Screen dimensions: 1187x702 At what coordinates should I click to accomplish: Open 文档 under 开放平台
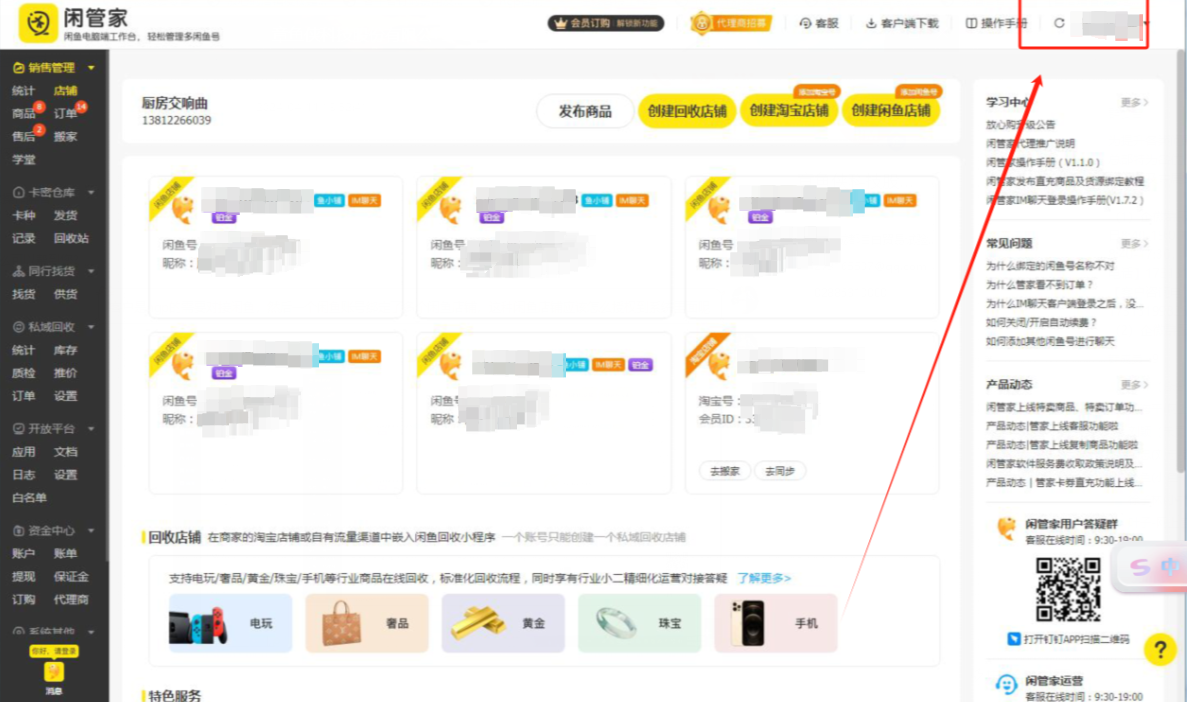click(65, 452)
